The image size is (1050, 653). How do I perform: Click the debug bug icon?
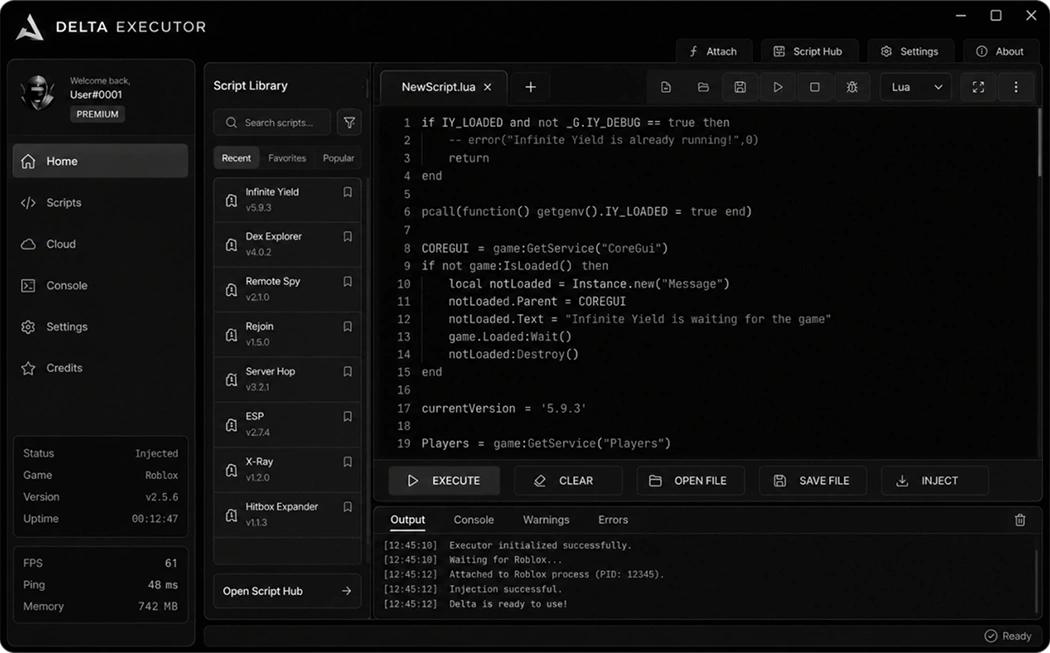[852, 87]
